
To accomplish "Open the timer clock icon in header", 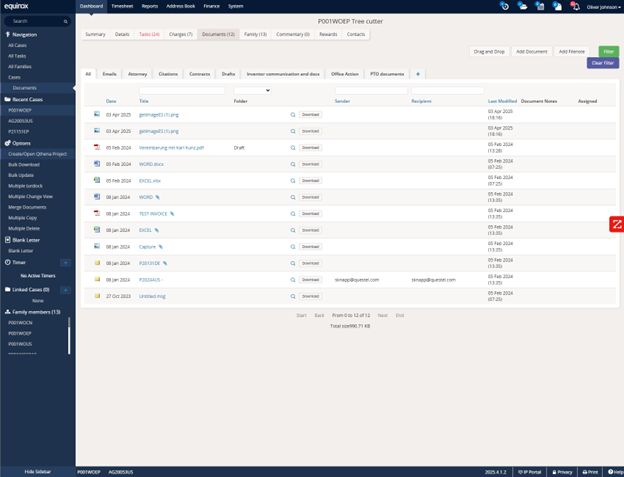I will coord(505,6).
